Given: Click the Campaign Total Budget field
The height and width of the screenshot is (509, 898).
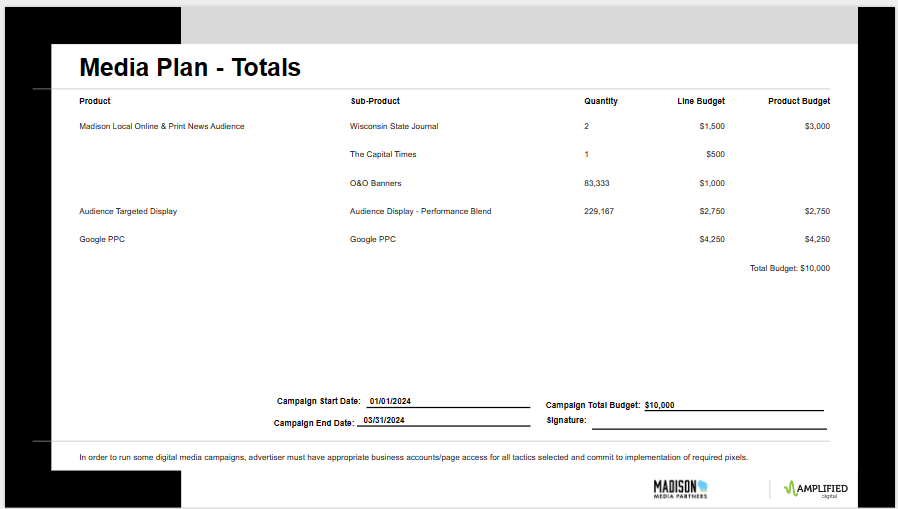Looking at the screenshot, I should (732, 405).
